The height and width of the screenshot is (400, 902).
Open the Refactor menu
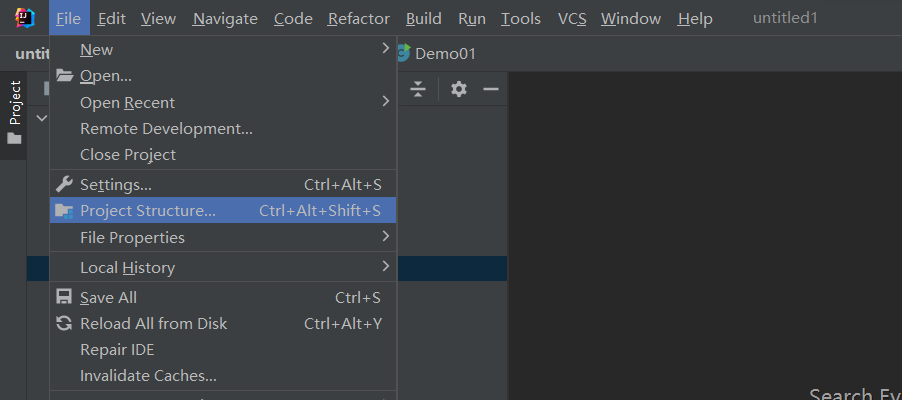coord(359,19)
